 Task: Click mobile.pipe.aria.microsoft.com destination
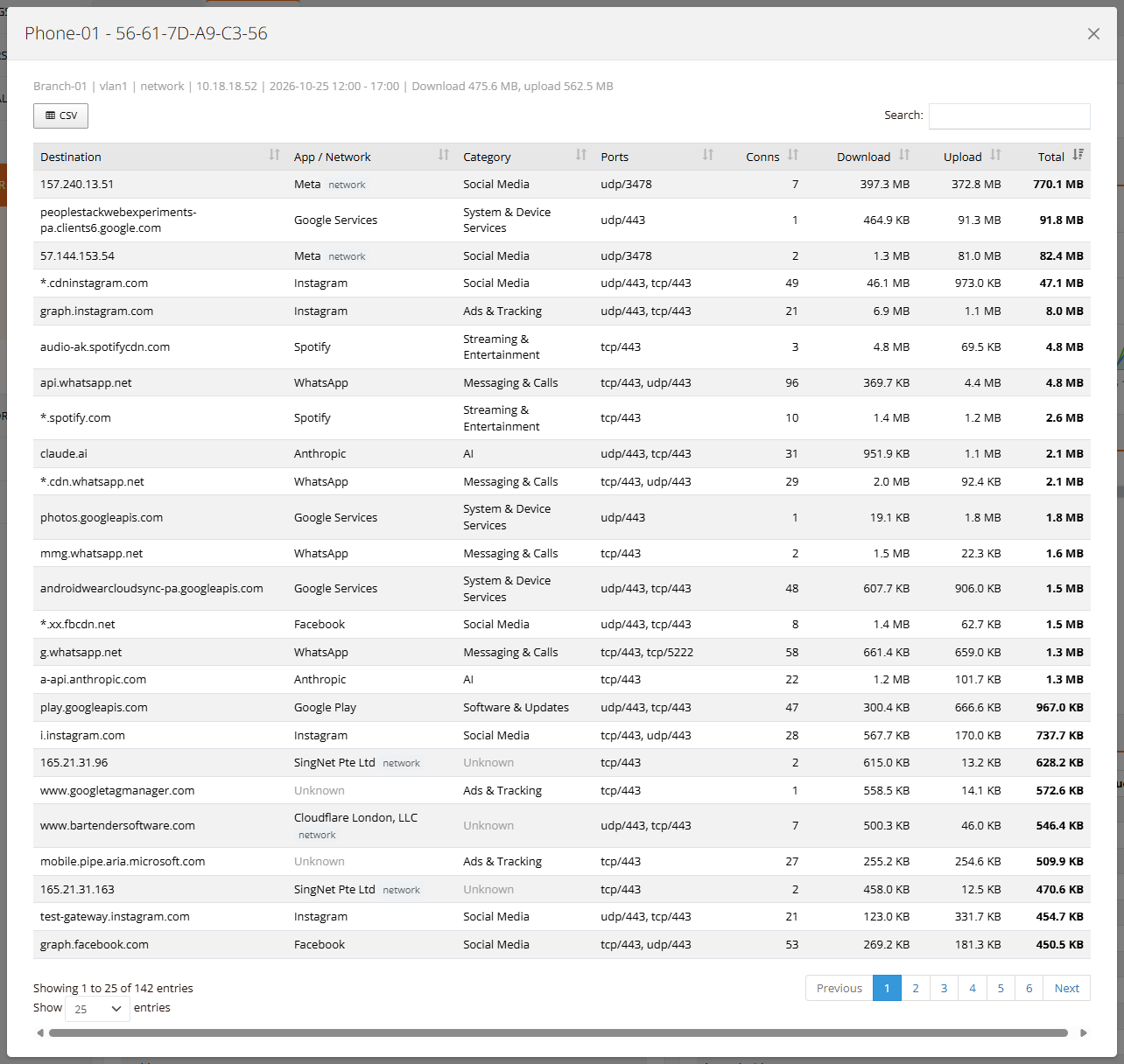click(123, 861)
